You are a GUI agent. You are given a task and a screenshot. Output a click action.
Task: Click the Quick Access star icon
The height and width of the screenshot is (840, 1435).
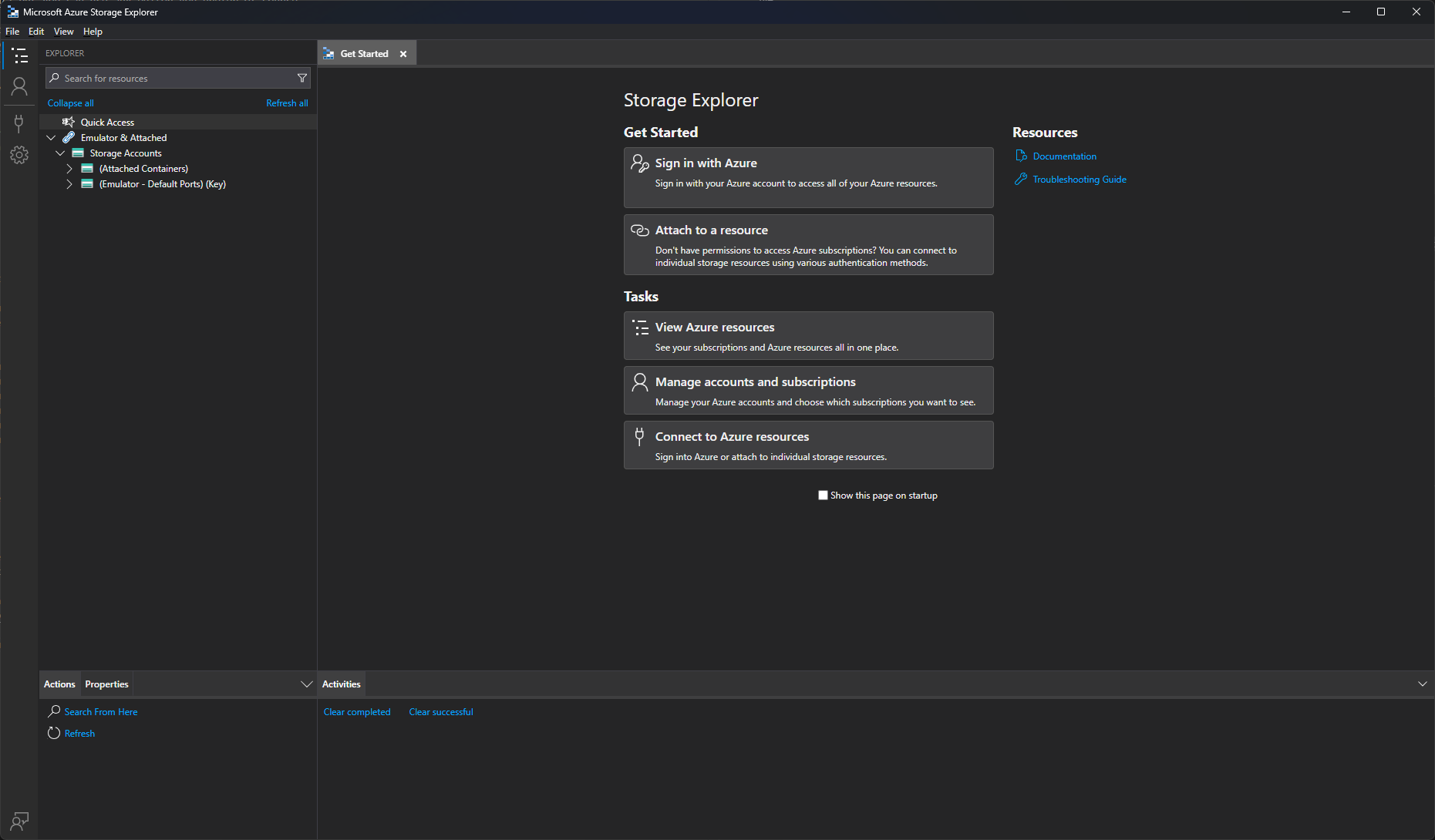(69, 122)
